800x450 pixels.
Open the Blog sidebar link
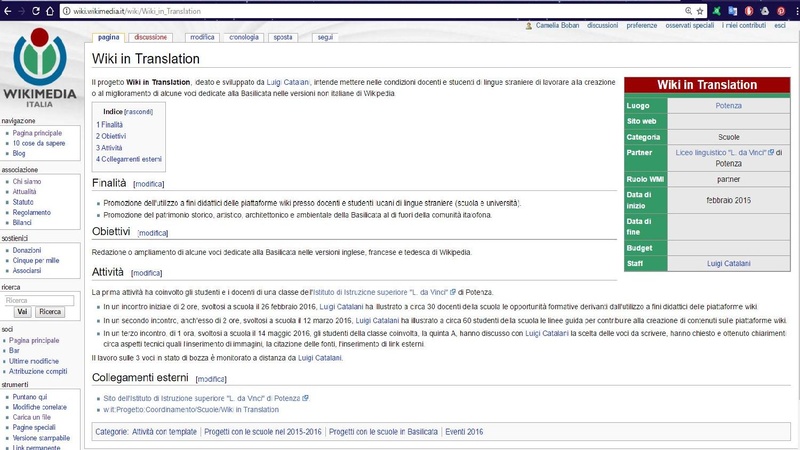[19, 154]
